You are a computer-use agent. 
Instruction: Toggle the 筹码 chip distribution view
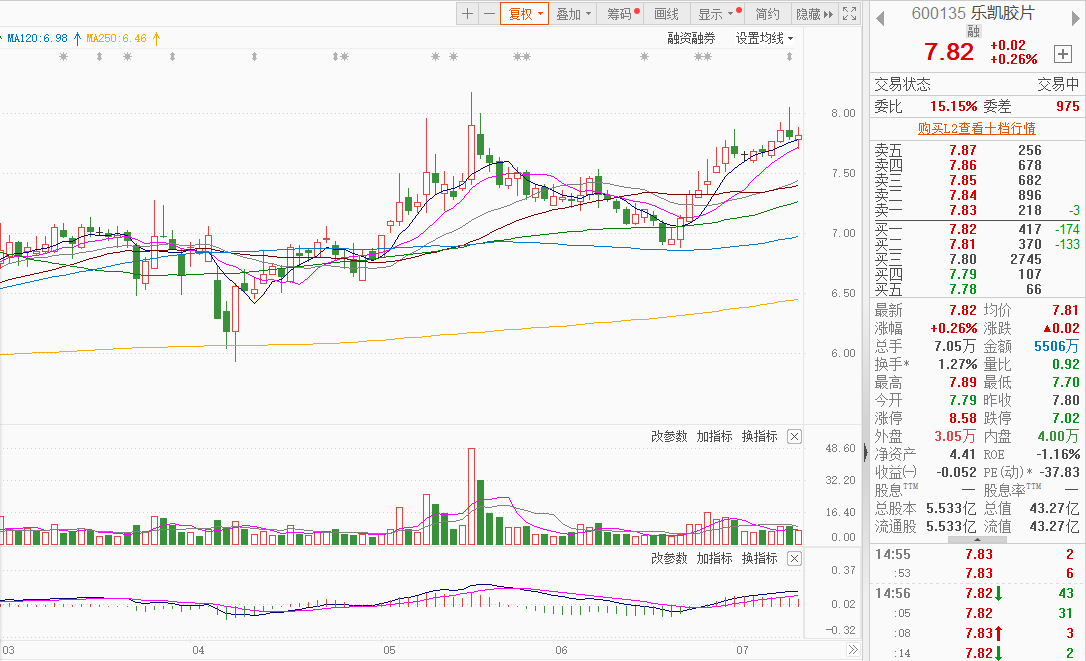pos(622,14)
